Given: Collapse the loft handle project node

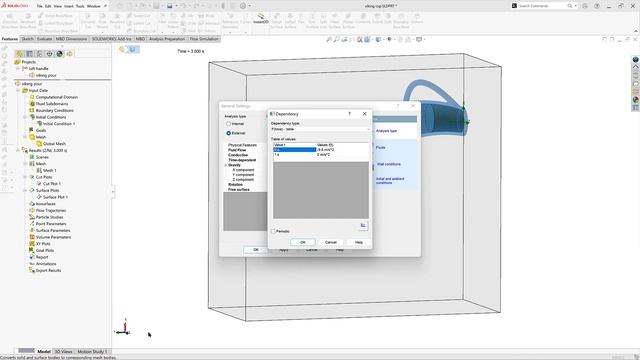Looking at the screenshot, I should pos(18,69).
